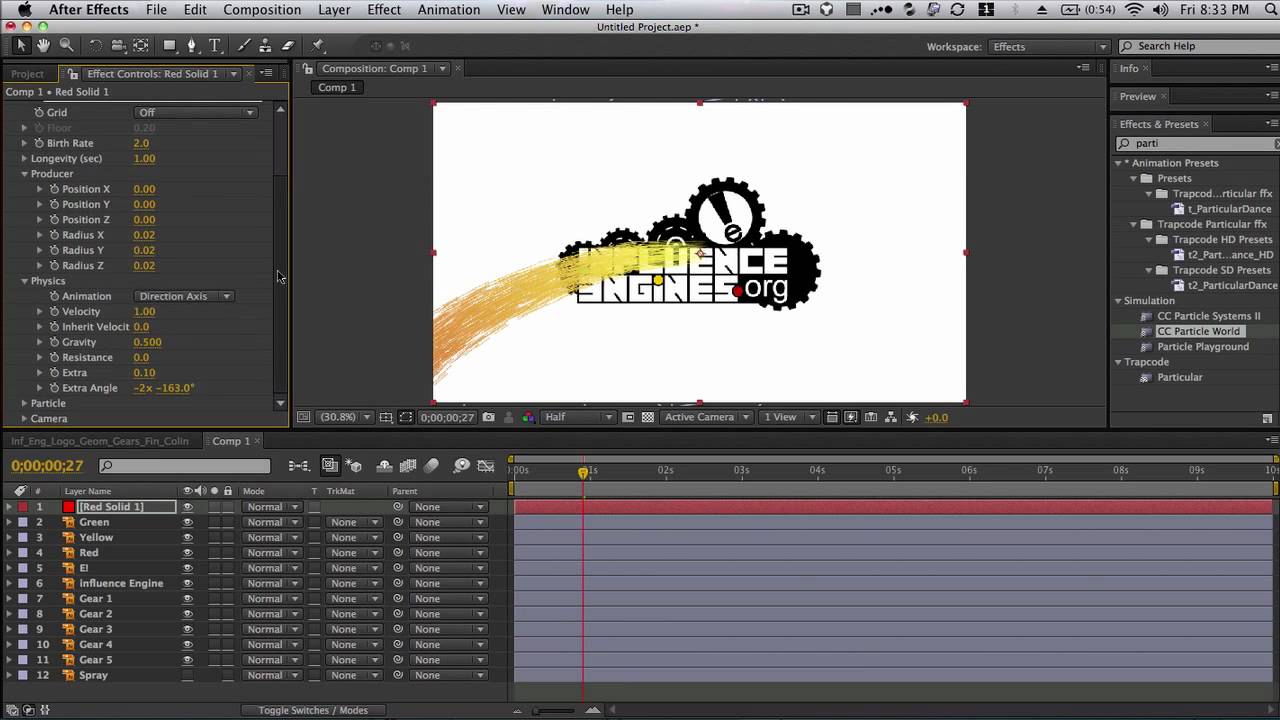Enable Motion Blur for the composition
Screen dimensions: 1280x720
coord(432,466)
